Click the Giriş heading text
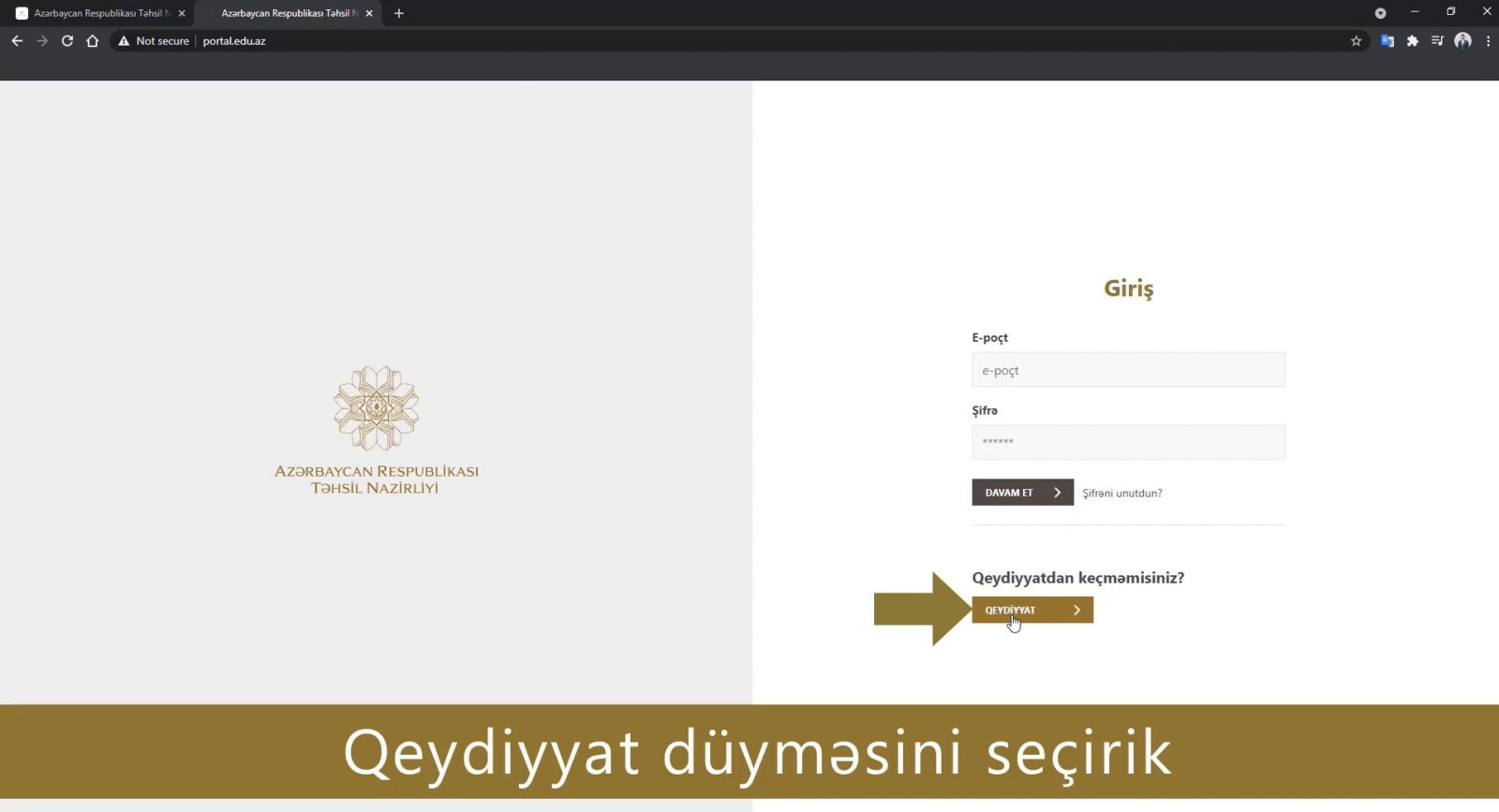This screenshot has height=812, width=1499. point(1128,288)
